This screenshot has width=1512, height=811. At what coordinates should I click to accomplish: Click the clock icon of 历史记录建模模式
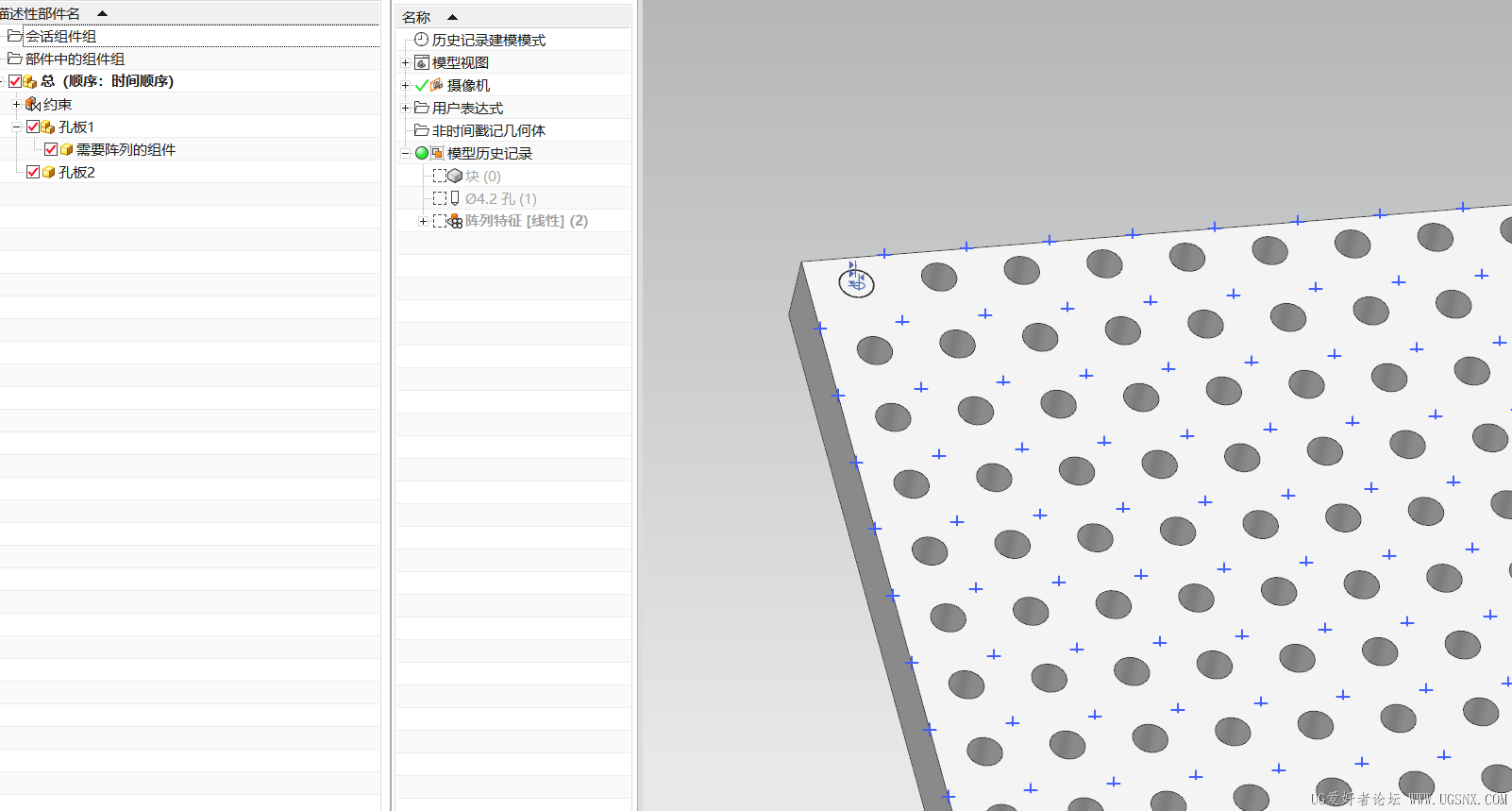[422, 40]
